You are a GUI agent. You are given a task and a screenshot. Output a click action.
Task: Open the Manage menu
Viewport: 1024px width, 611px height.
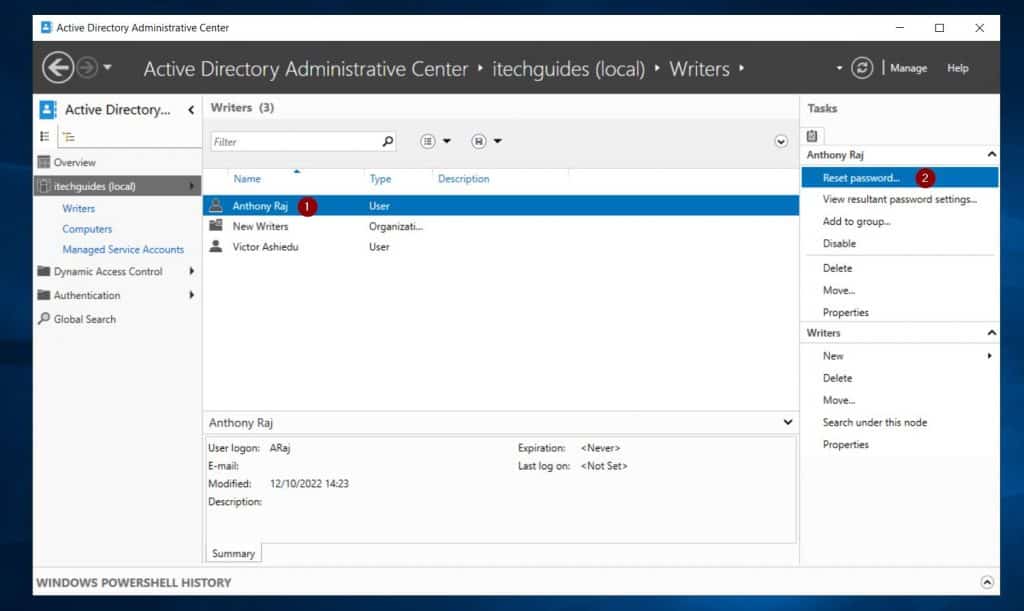coord(908,68)
